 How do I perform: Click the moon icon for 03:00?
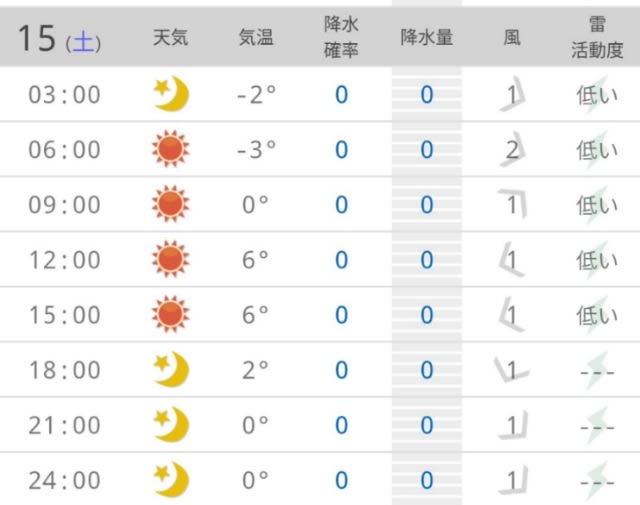click(x=171, y=94)
